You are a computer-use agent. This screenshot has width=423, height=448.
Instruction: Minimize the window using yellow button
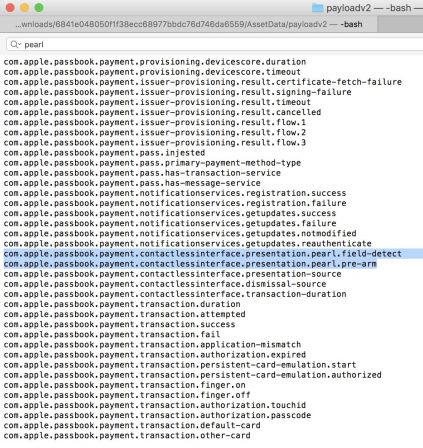point(25,8)
